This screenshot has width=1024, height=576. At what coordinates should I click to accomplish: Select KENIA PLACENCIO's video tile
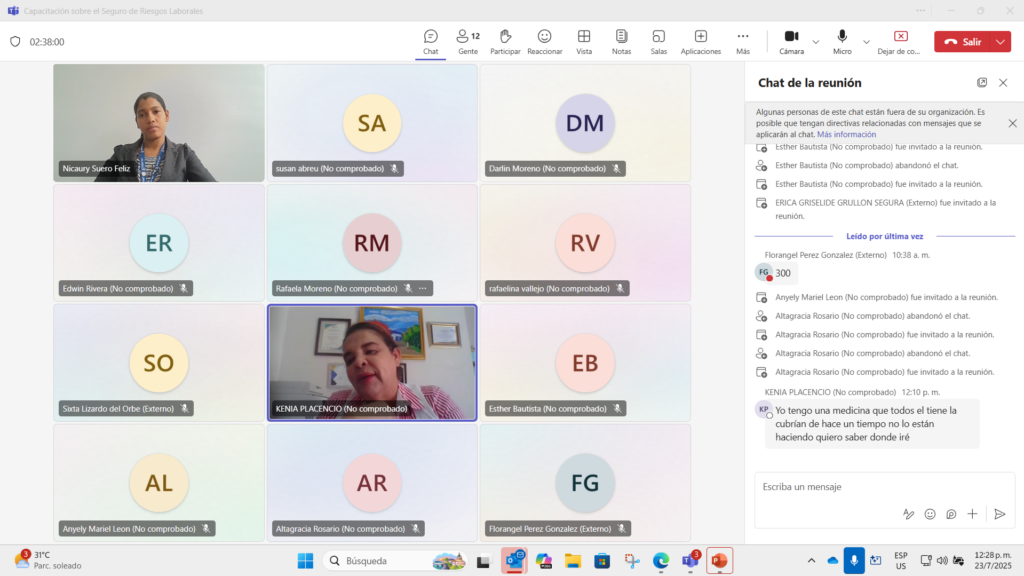pyautogui.click(x=372, y=362)
